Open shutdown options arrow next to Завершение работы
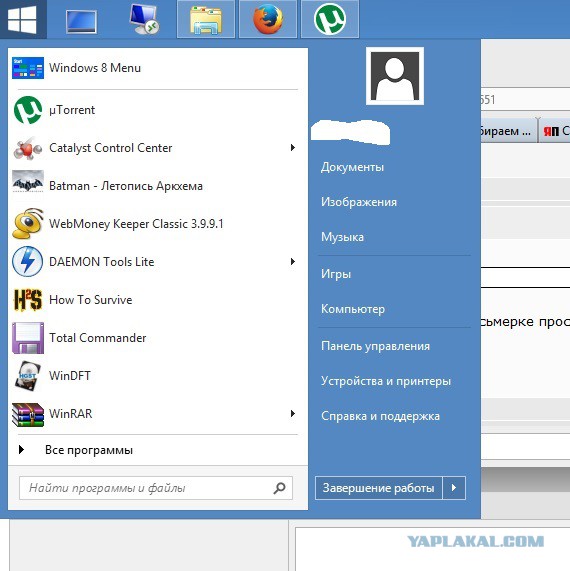570x571 pixels. pos(454,488)
